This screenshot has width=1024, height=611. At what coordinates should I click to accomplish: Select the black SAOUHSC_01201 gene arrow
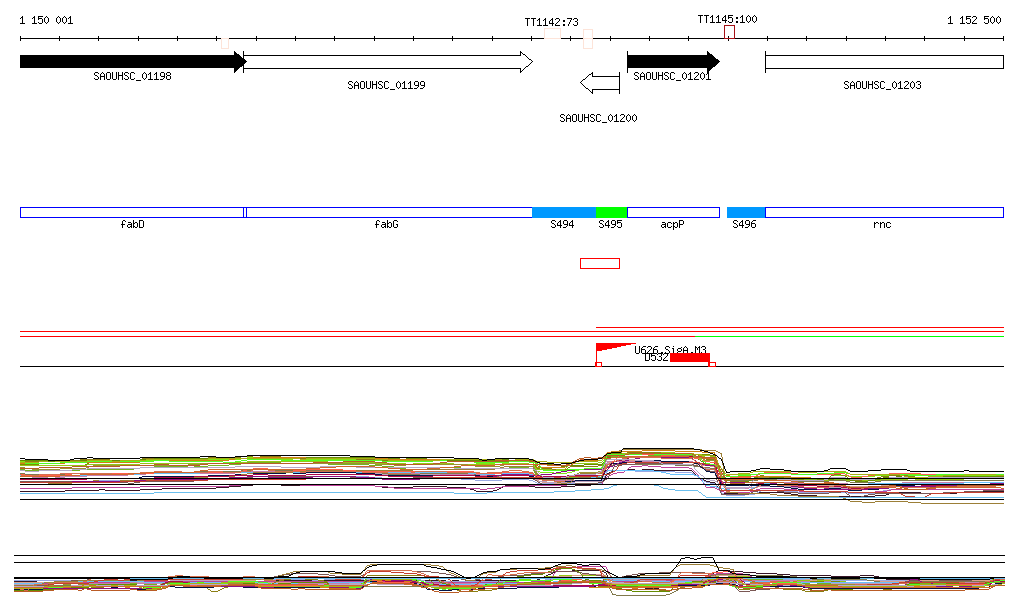[x=671, y=62]
